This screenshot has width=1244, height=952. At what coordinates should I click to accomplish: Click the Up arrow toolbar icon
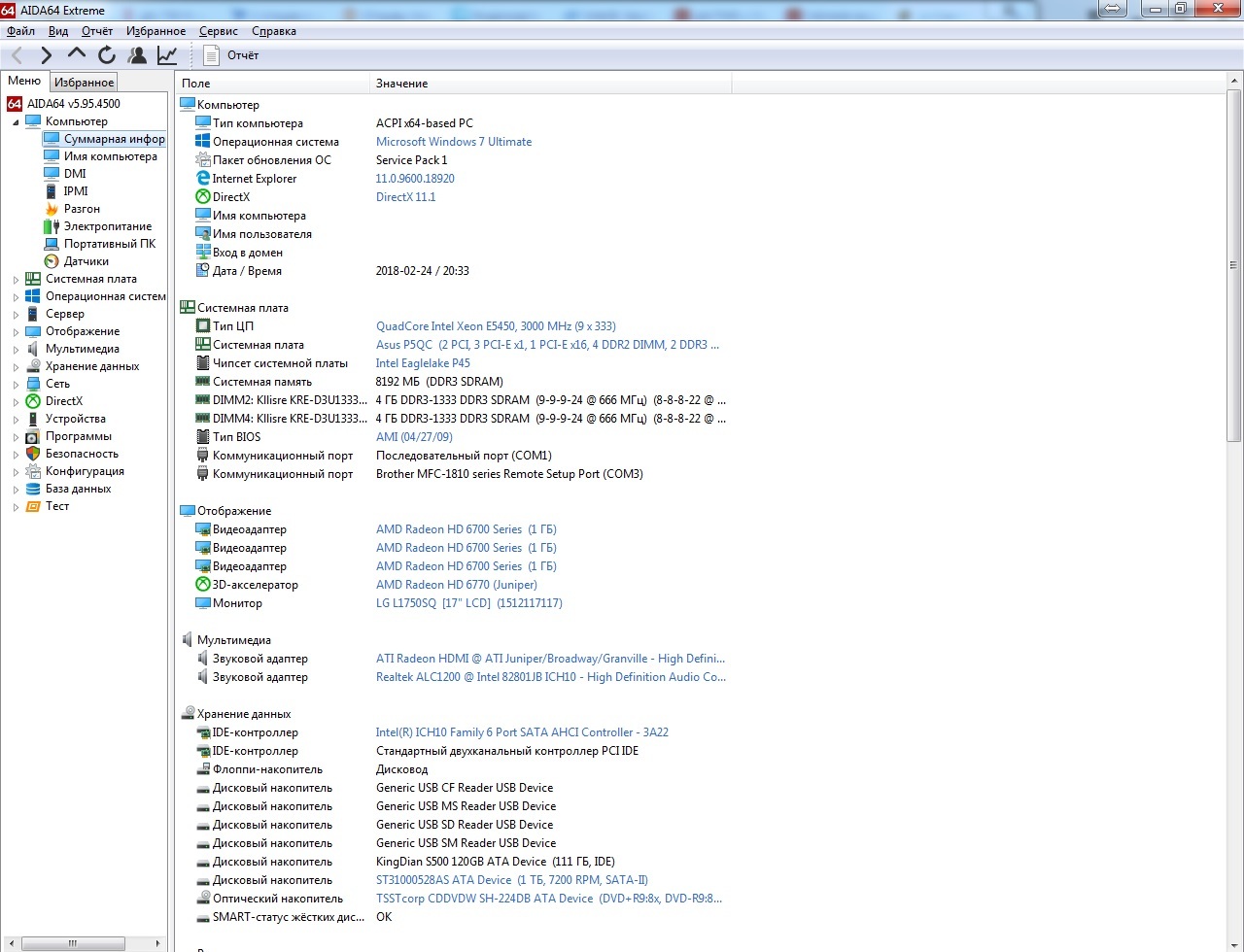point(77,54)
